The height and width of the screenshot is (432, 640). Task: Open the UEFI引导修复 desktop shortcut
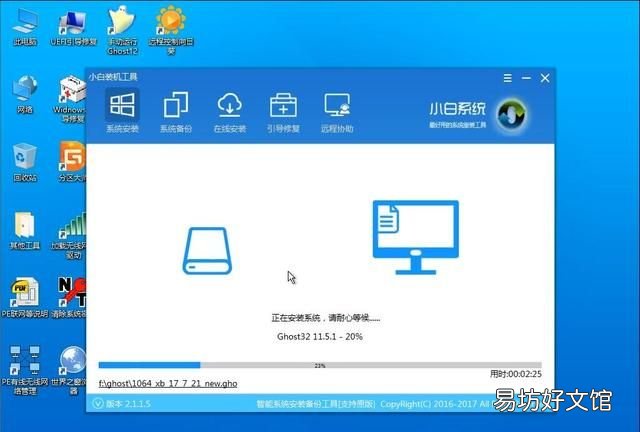point(73,27)
